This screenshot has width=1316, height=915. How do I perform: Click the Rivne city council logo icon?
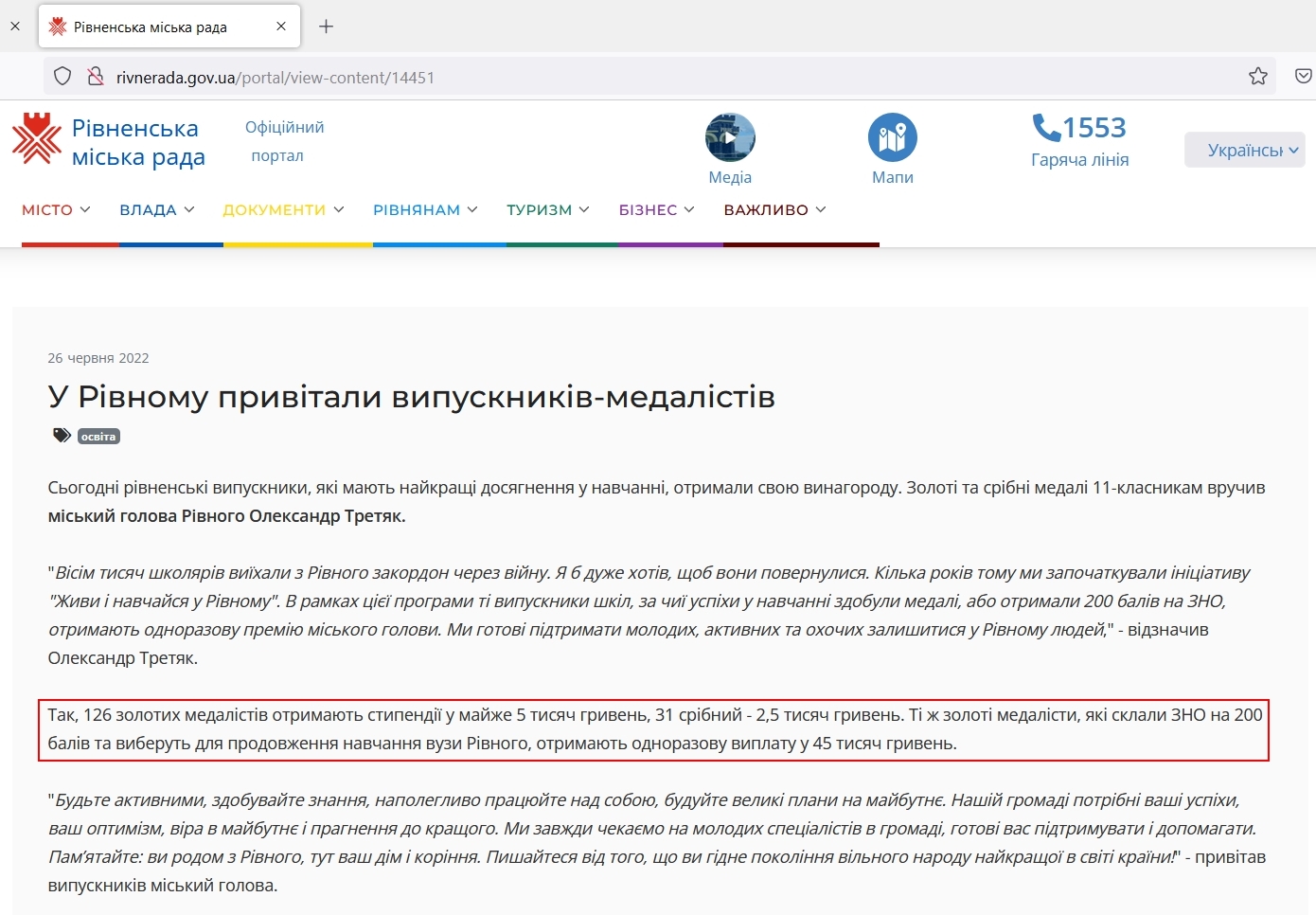pos(36,139)
